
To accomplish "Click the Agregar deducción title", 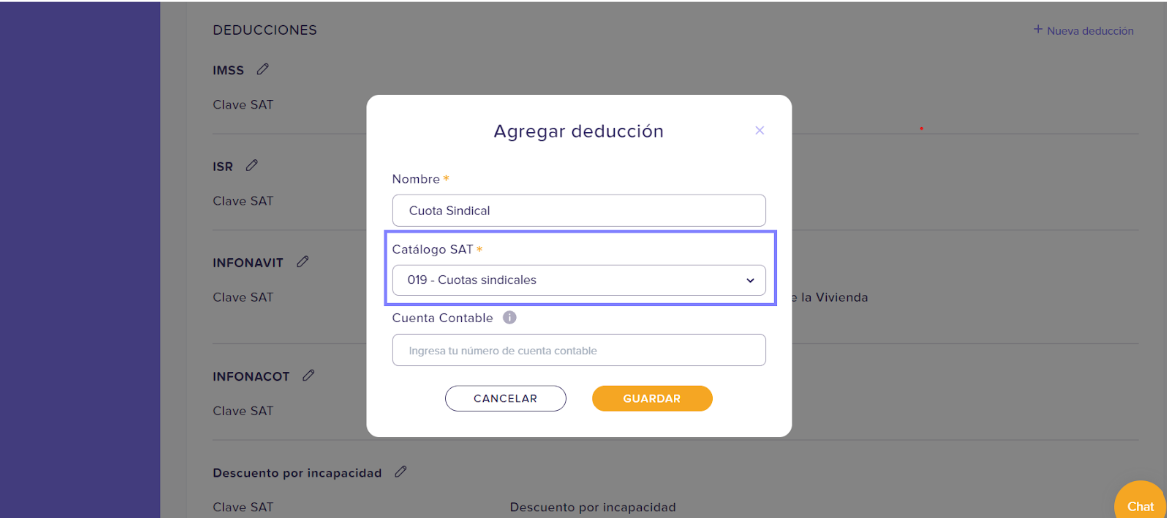I will point(578,132).
